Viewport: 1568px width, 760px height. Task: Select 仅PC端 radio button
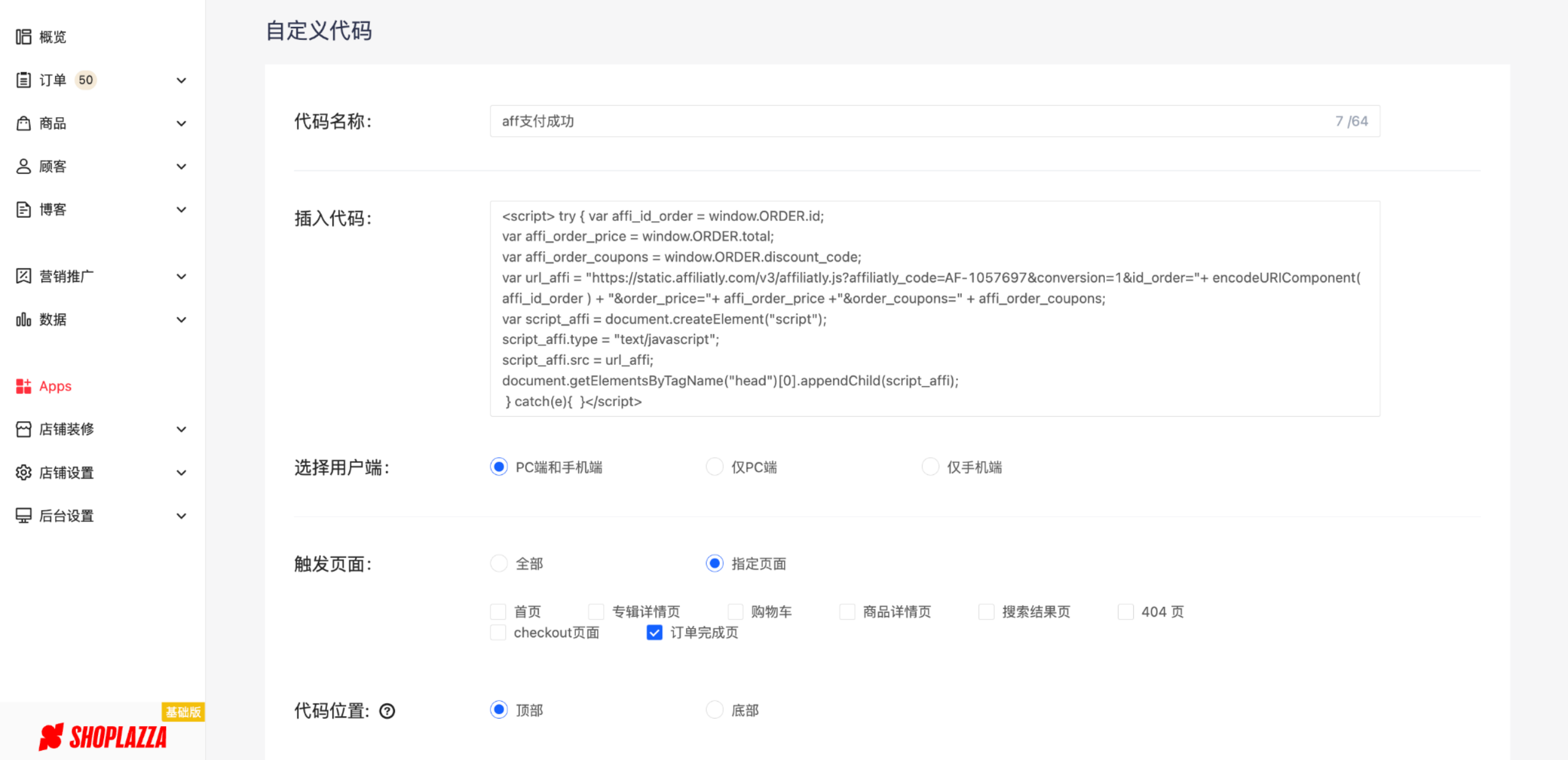715,467
